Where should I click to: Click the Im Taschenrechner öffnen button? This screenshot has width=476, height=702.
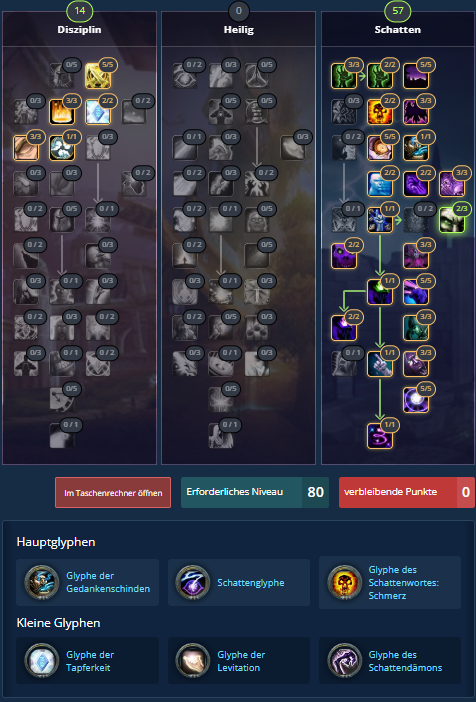(113, 492)
